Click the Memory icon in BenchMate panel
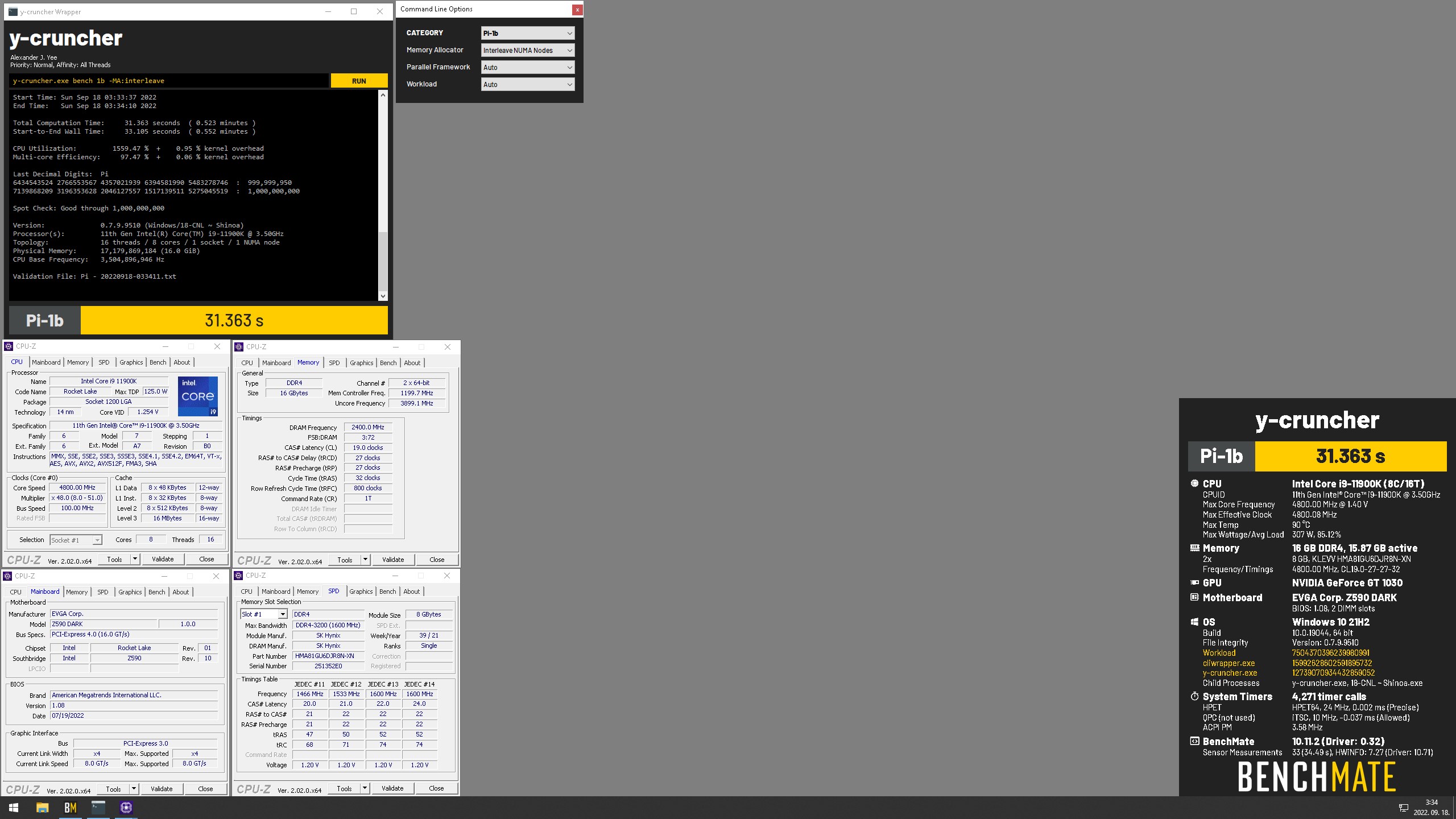1456x819 pixels. [1194, 548]
